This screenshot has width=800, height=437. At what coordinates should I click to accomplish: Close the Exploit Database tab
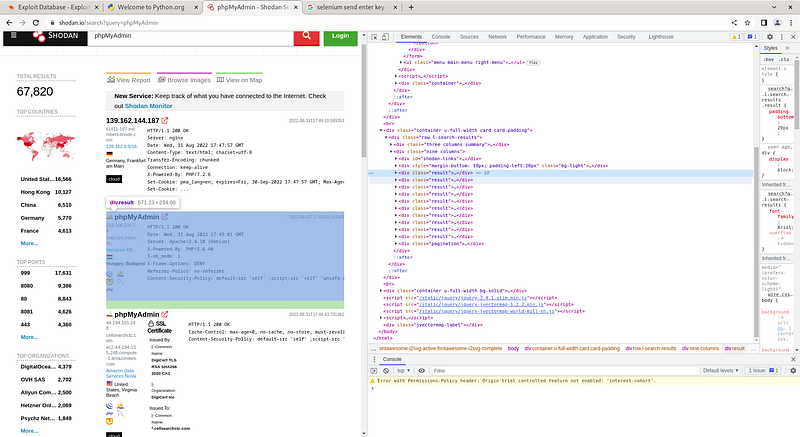point(96,7)
